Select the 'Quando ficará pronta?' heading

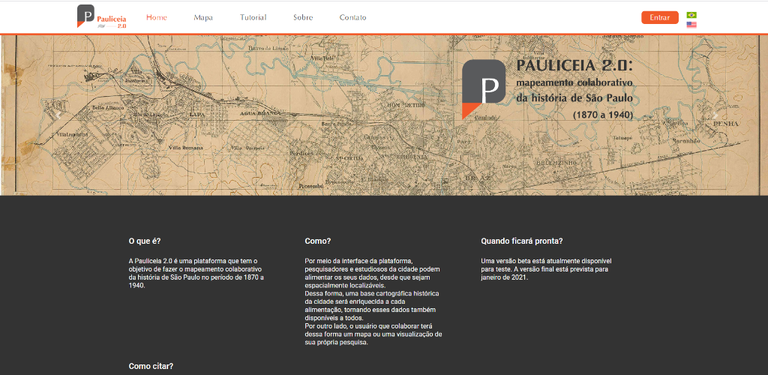522,241
